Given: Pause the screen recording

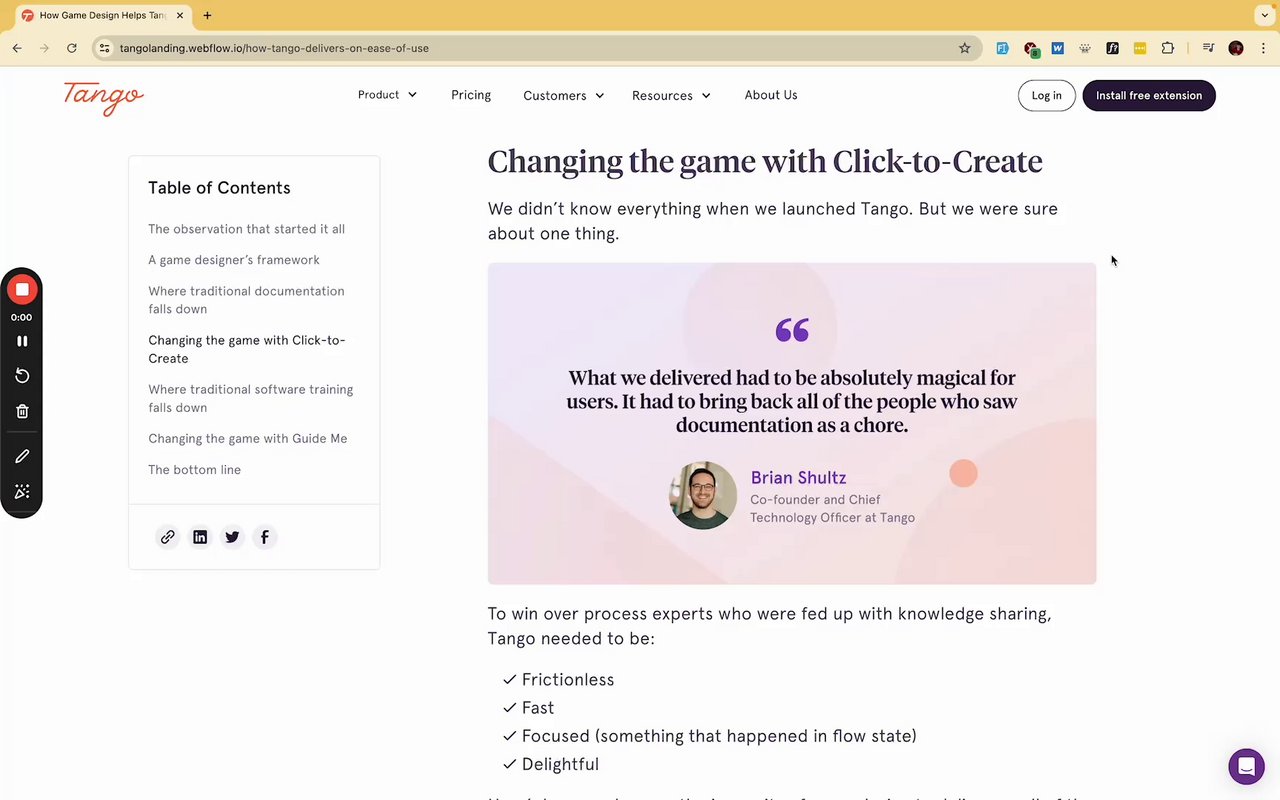Looking at the screenshot, I should (x=22, y=341).
